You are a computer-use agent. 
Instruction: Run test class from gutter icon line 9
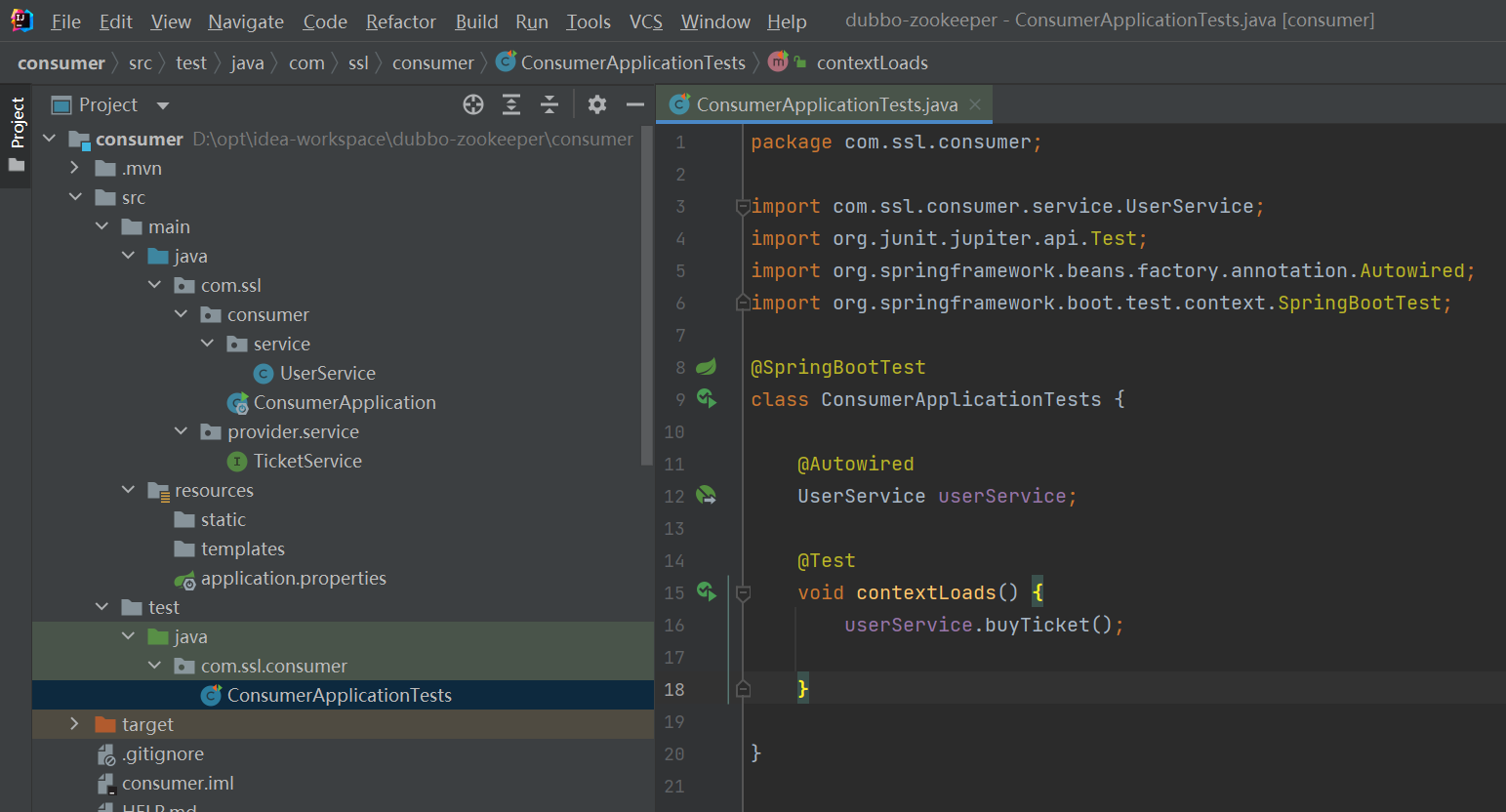[x=706, y=398]
